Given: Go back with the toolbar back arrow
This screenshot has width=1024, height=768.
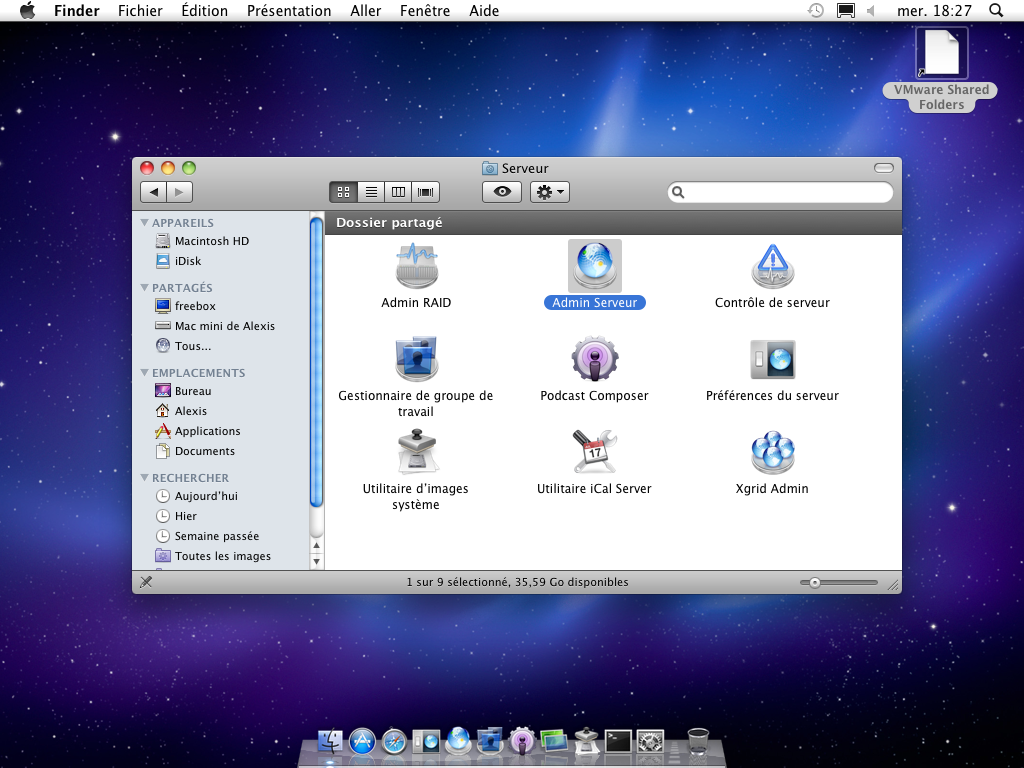Looking at the screenshot, I should (x=153, y=192).
